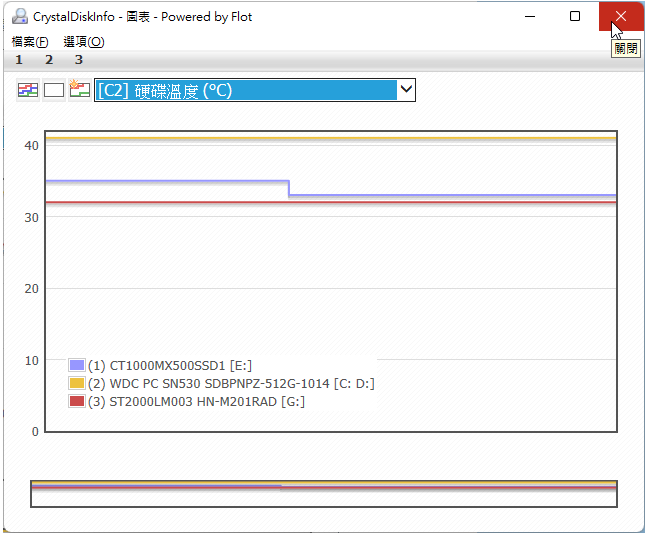Click the legend text (3) ST2000LM003 HN-M201RAD [G:]
The height and width of the screenshot is (539, 652).
[x=196, y=402]
